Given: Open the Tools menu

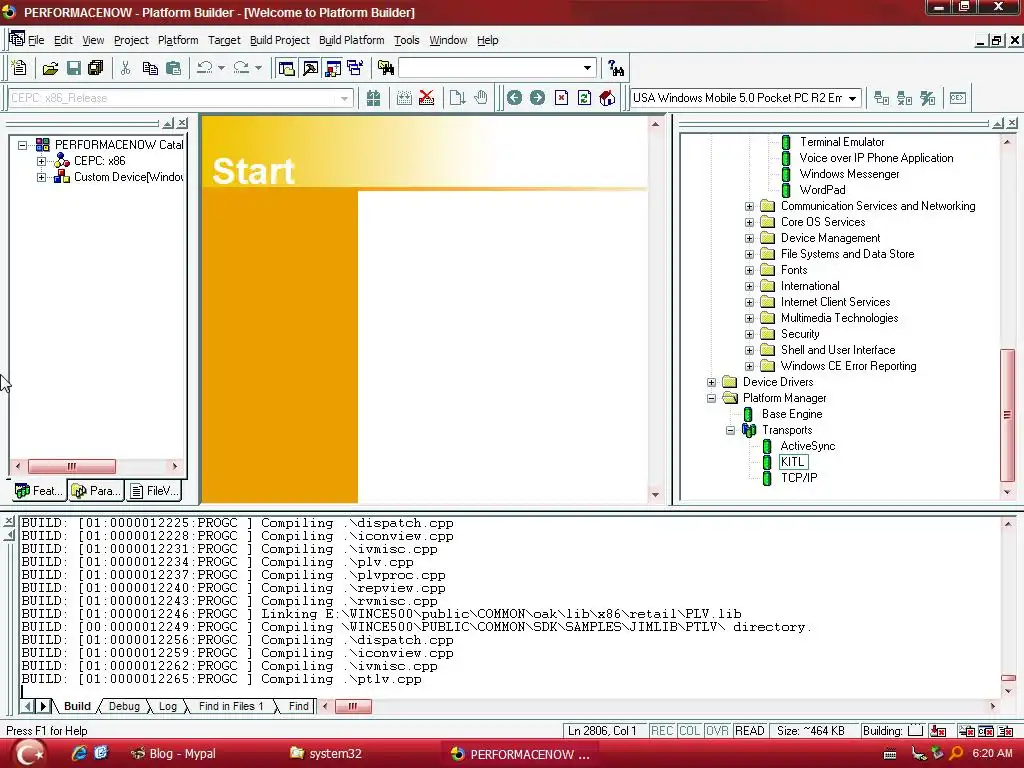Looking at the screenshot, I should (406, 40).
